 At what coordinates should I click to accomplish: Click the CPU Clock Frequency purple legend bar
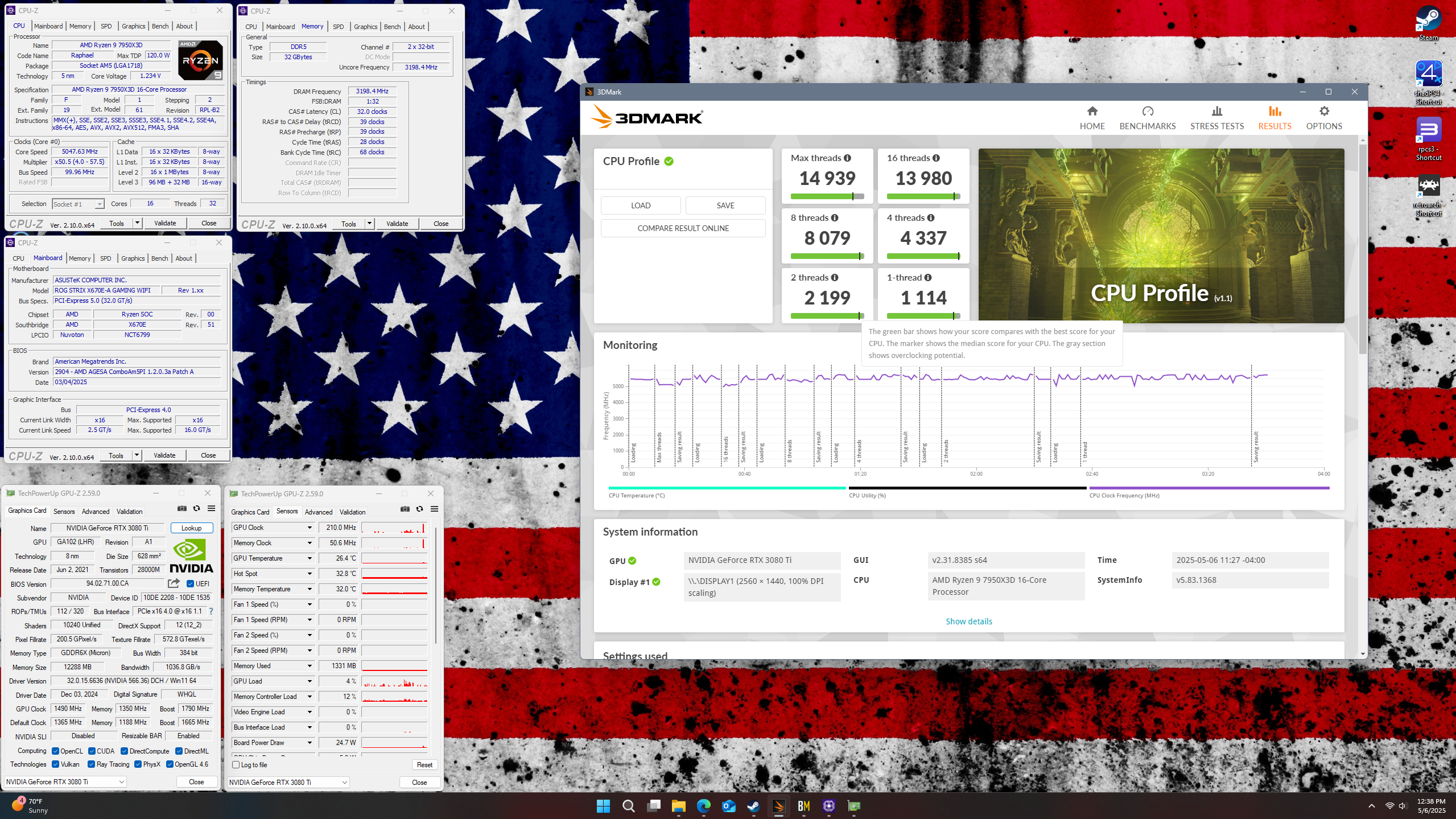(1209, 488)
